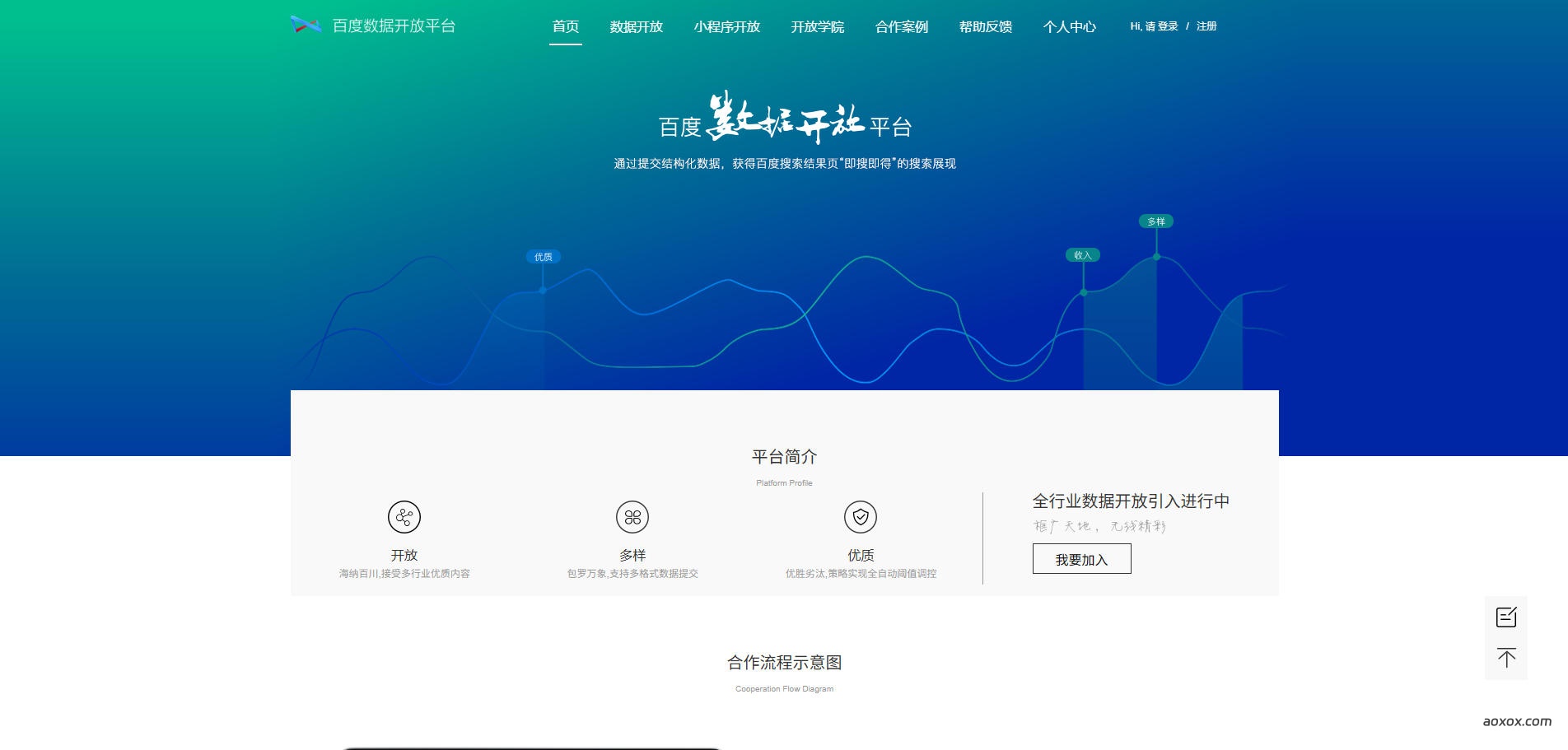Select the 收入 marker on the wave chart

[x=1083, y=254]
